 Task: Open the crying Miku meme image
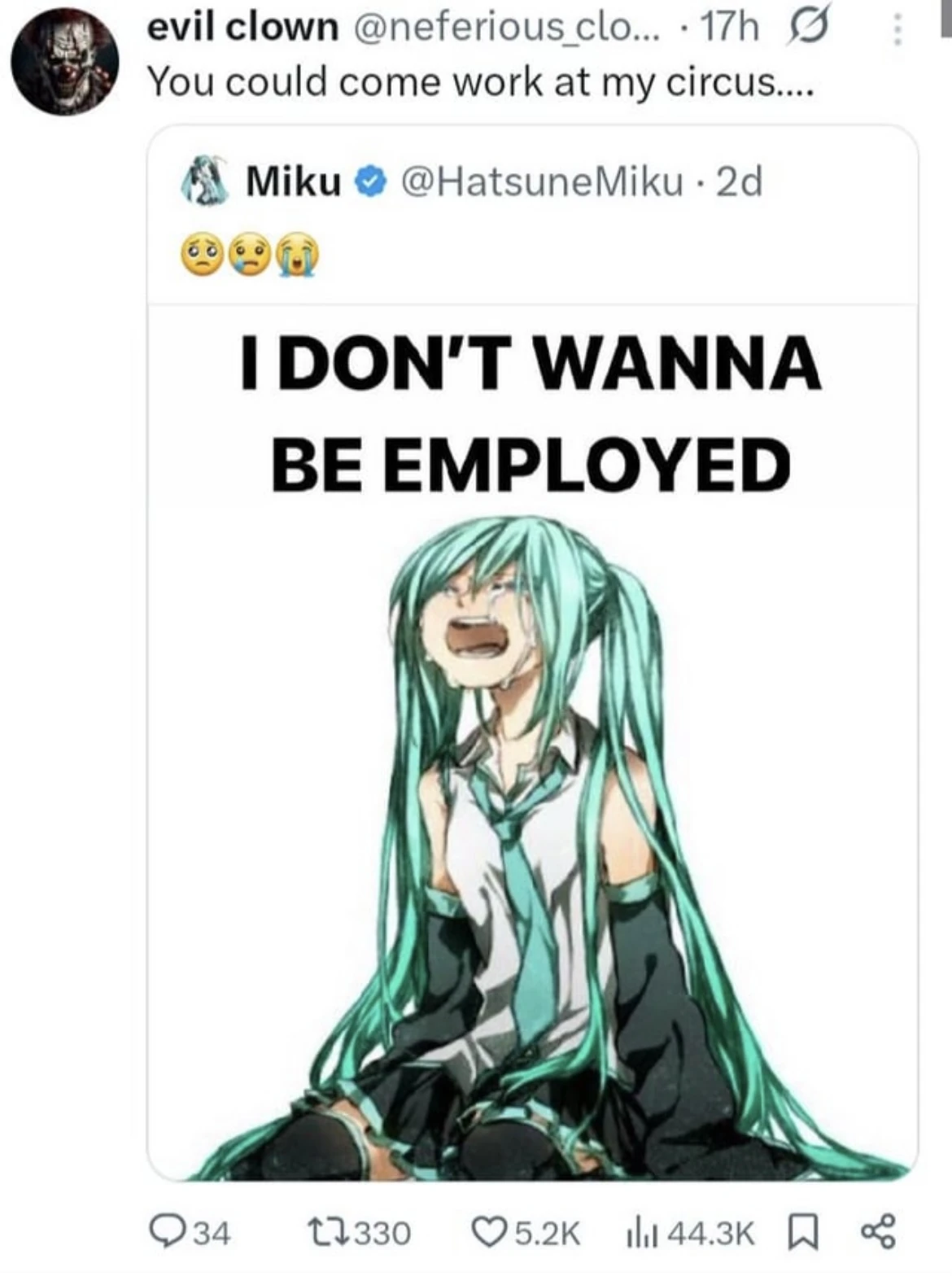533,742
